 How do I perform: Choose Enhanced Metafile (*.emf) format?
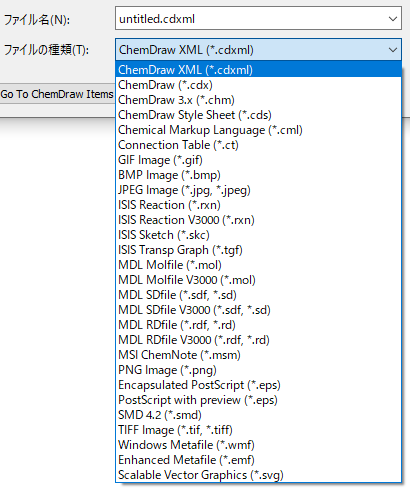point(258,460)
